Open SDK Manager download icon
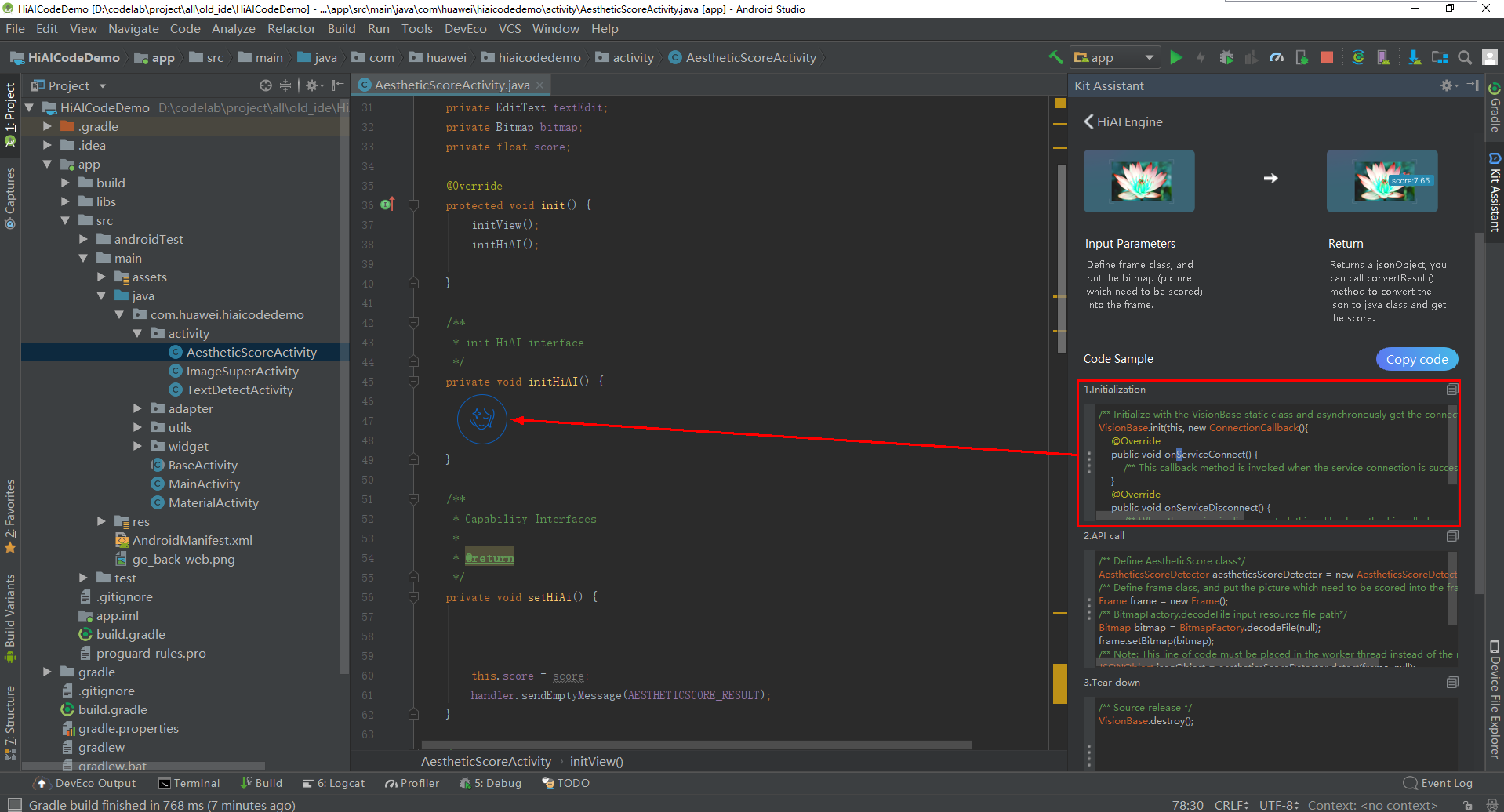This screenshot has height=812, width=1504. pyautogui.click(x=1414, y=57)
